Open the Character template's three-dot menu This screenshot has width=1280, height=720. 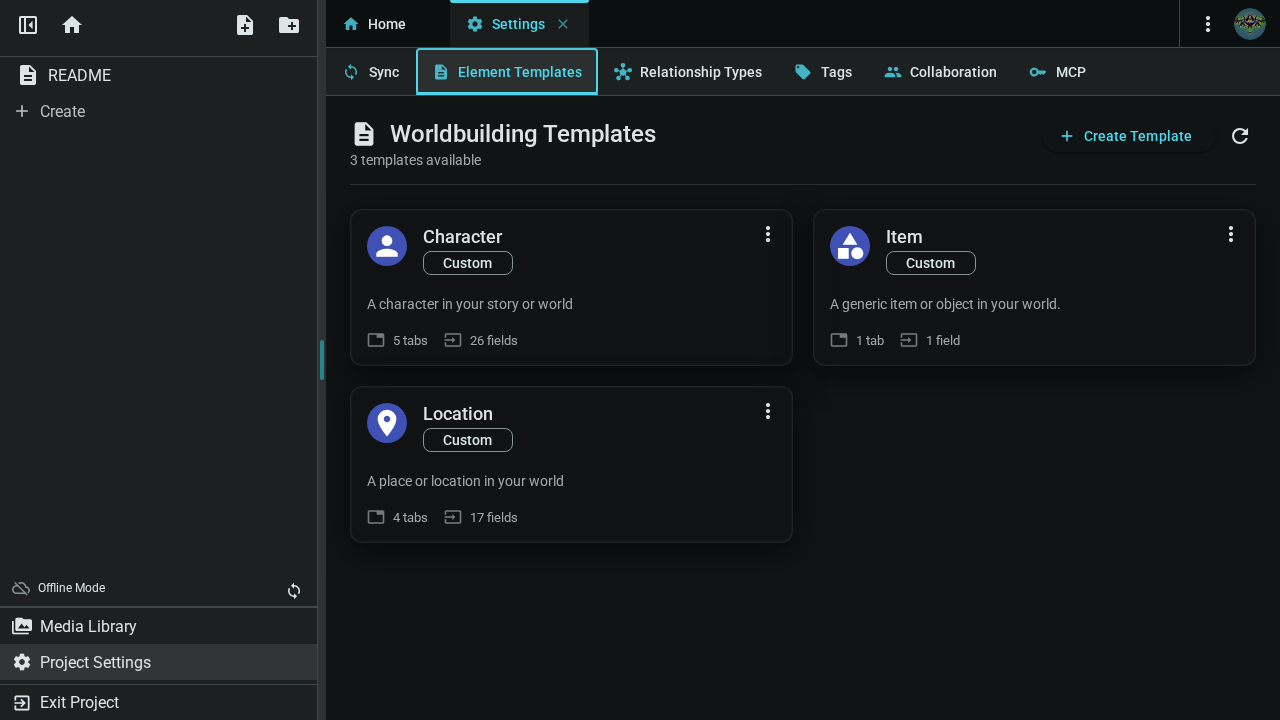tap(768, 234)
